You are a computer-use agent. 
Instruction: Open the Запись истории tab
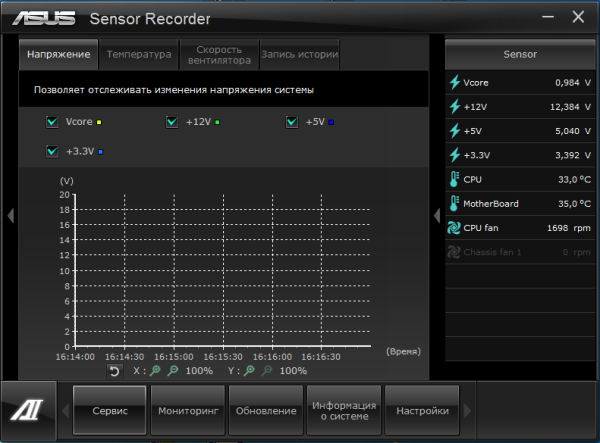coord(300,54)
